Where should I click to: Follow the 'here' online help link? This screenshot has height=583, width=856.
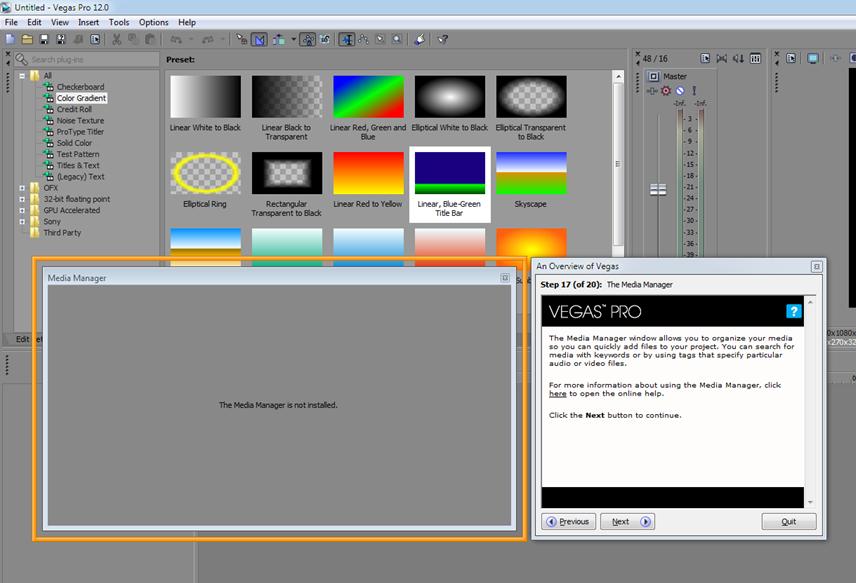pos(557,394)
